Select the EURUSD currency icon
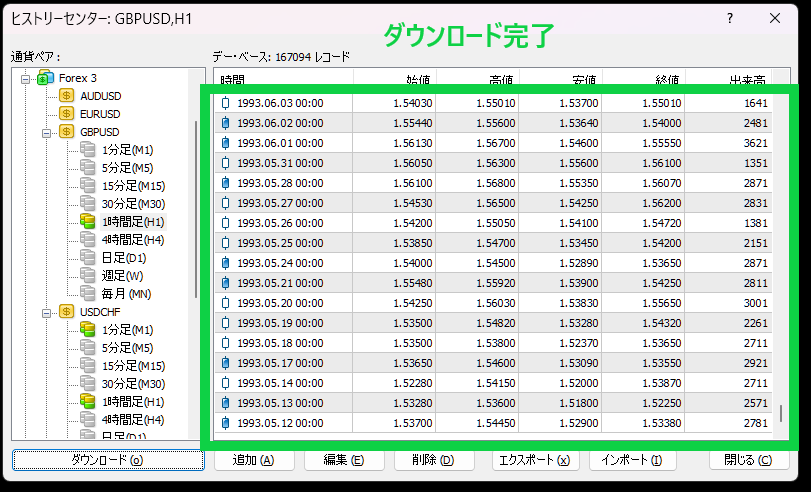 coord(67,113)
